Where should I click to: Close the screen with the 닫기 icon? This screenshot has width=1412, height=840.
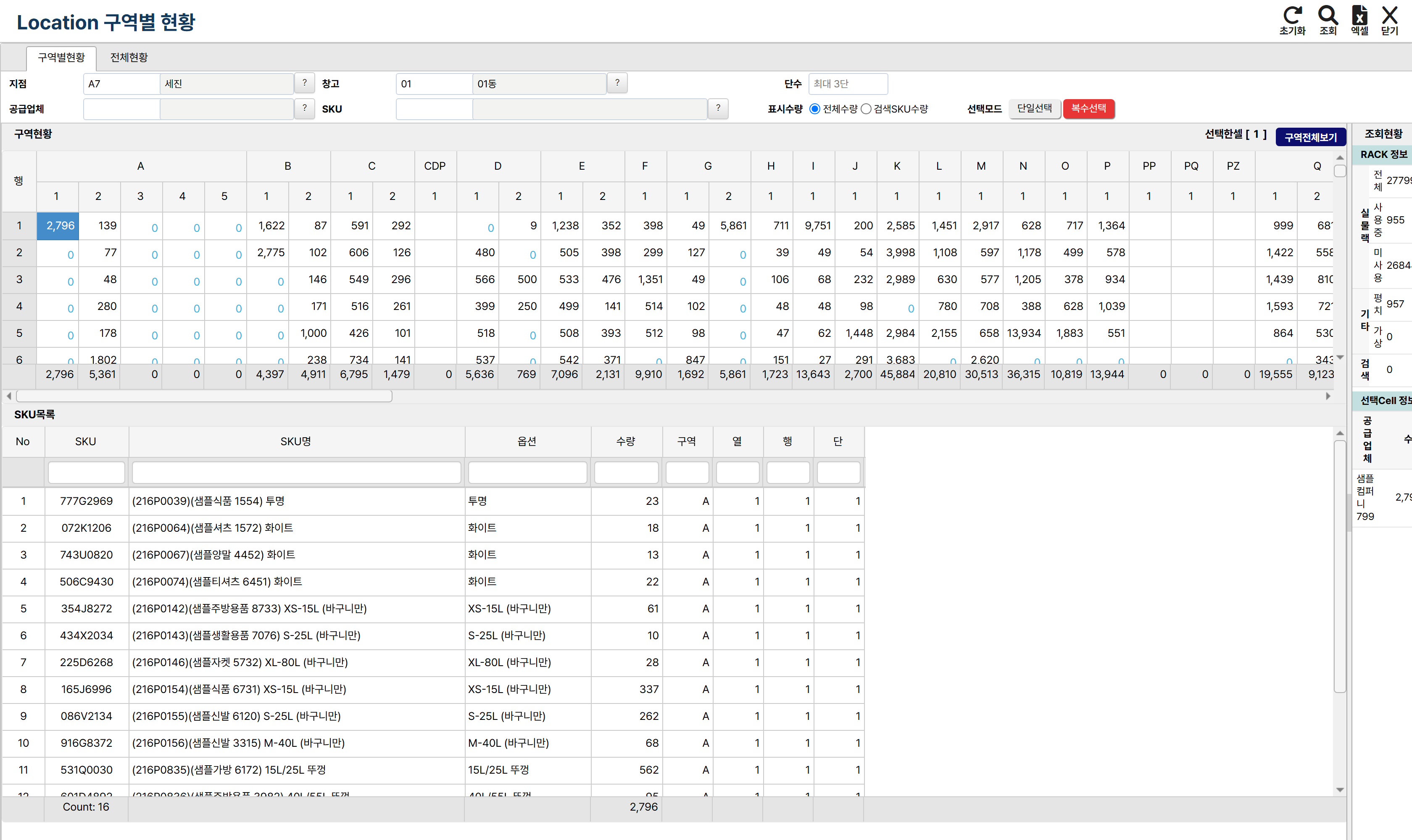(1389, 21)
